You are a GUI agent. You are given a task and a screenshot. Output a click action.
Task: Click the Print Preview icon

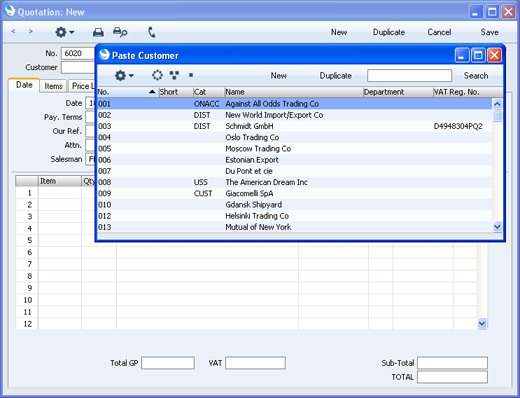[120, 32]
